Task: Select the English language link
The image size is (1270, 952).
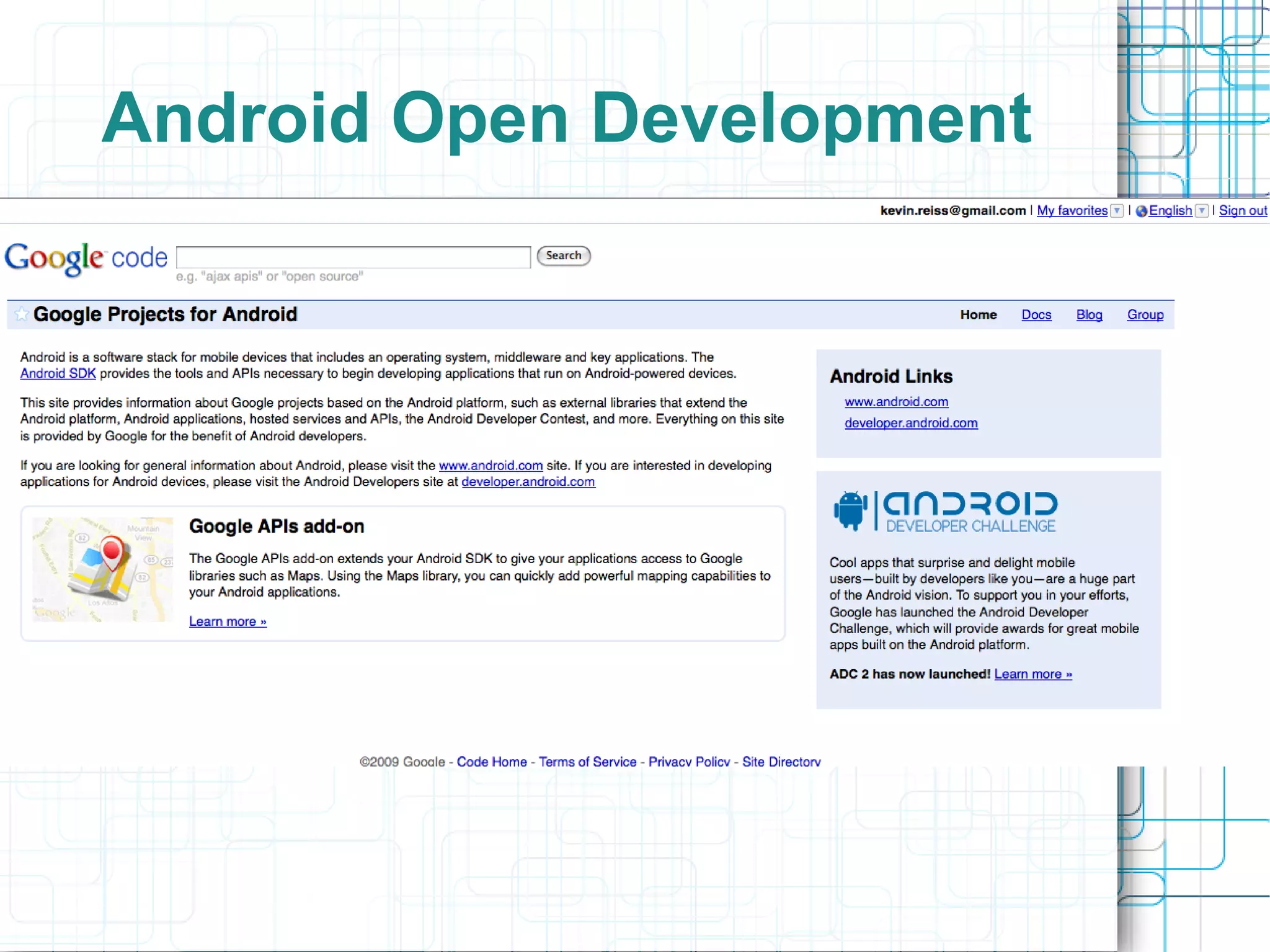Action: click(x=1170, y=211)
